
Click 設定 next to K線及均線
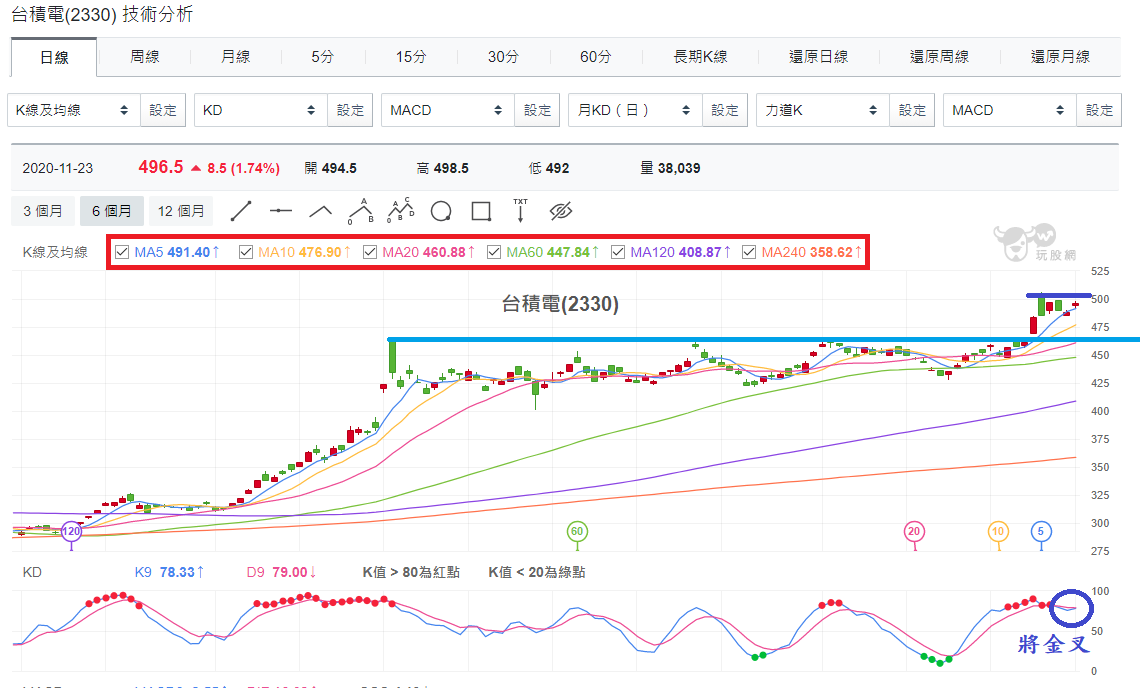[163, 111]
